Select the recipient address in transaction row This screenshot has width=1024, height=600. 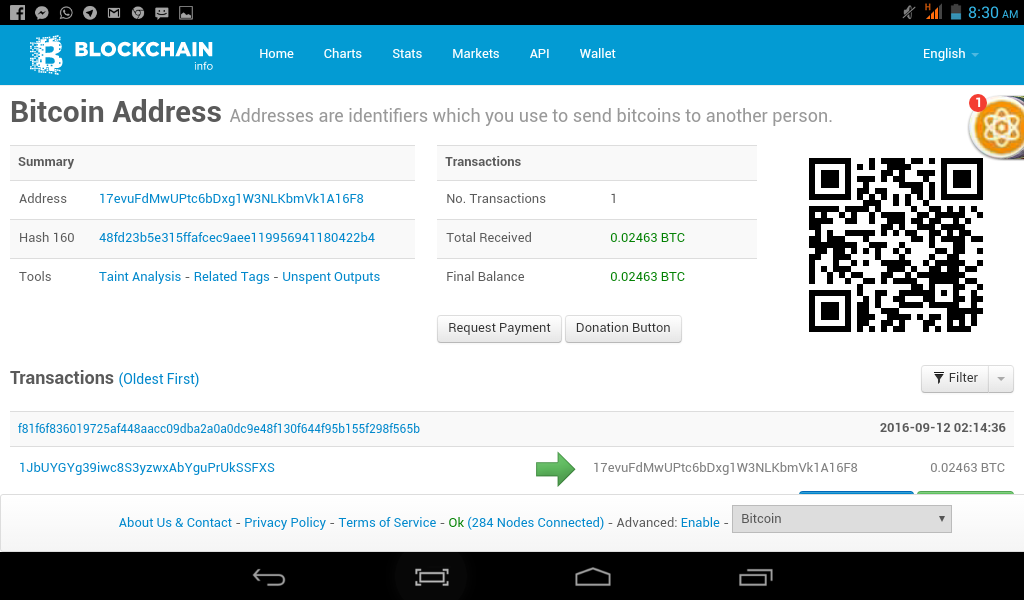(725, 468)
